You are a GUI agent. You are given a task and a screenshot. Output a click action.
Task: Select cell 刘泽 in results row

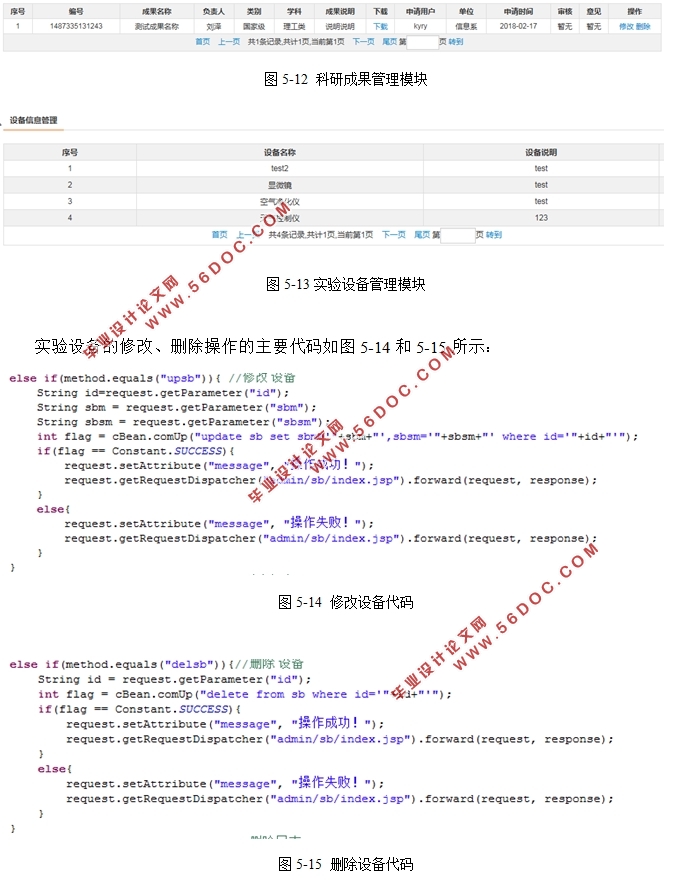[213, 27]
